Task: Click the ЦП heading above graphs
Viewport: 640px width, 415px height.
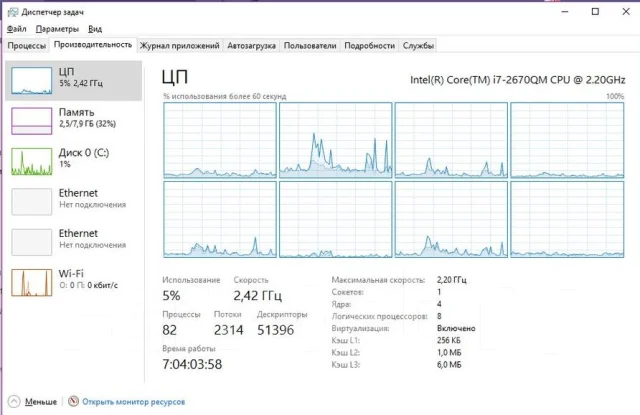Action: [175, 77]
